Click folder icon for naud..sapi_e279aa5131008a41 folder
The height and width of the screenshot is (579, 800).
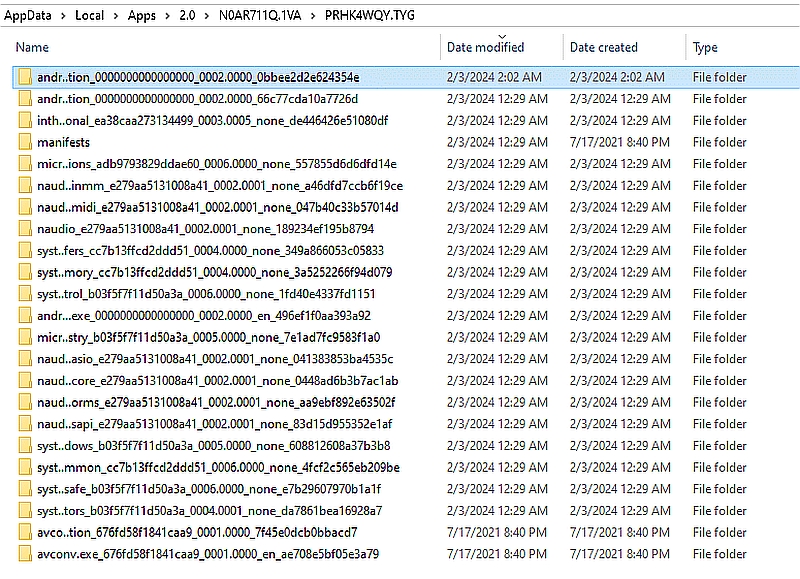[24, 424]
